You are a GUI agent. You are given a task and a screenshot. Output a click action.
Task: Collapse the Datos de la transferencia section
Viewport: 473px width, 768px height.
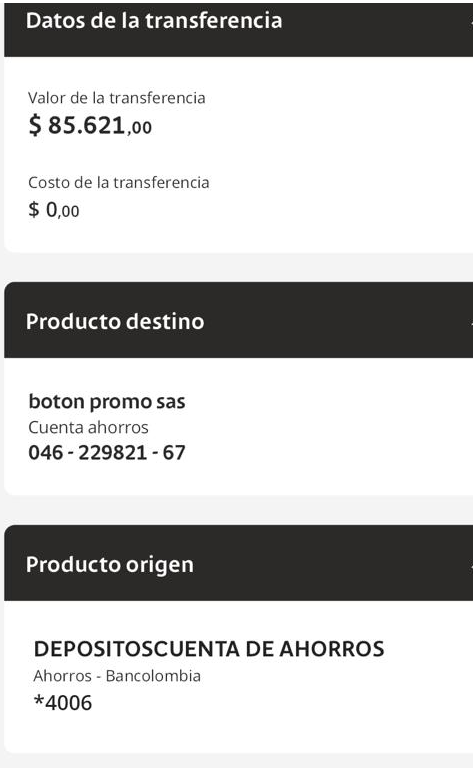(238, 29)
